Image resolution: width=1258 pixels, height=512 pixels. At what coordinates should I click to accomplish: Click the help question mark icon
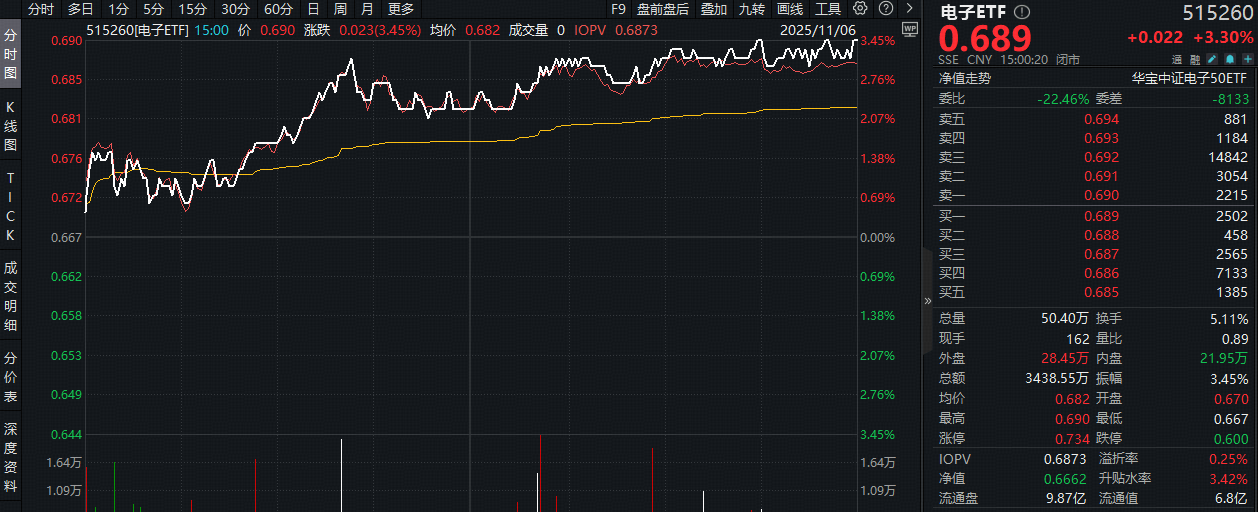pos(887,9)
